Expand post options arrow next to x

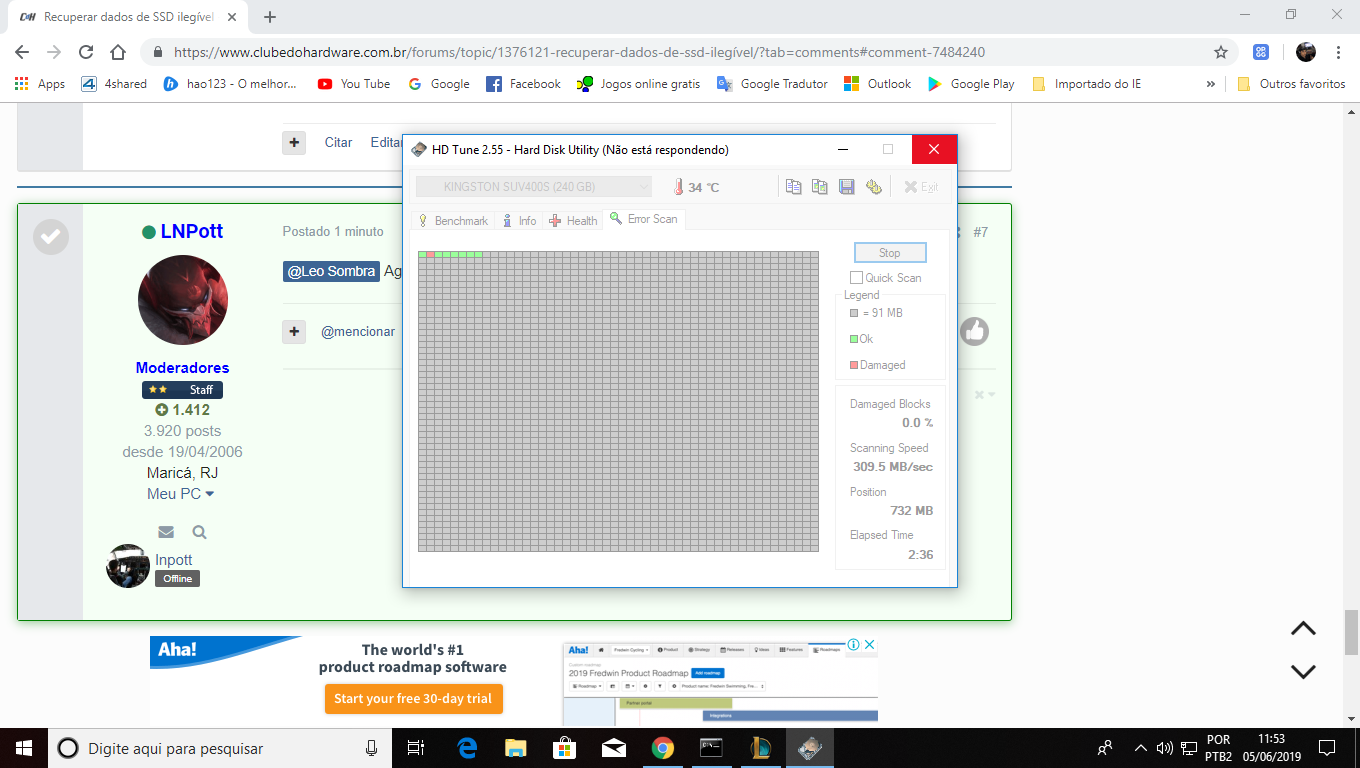point(991,395)
